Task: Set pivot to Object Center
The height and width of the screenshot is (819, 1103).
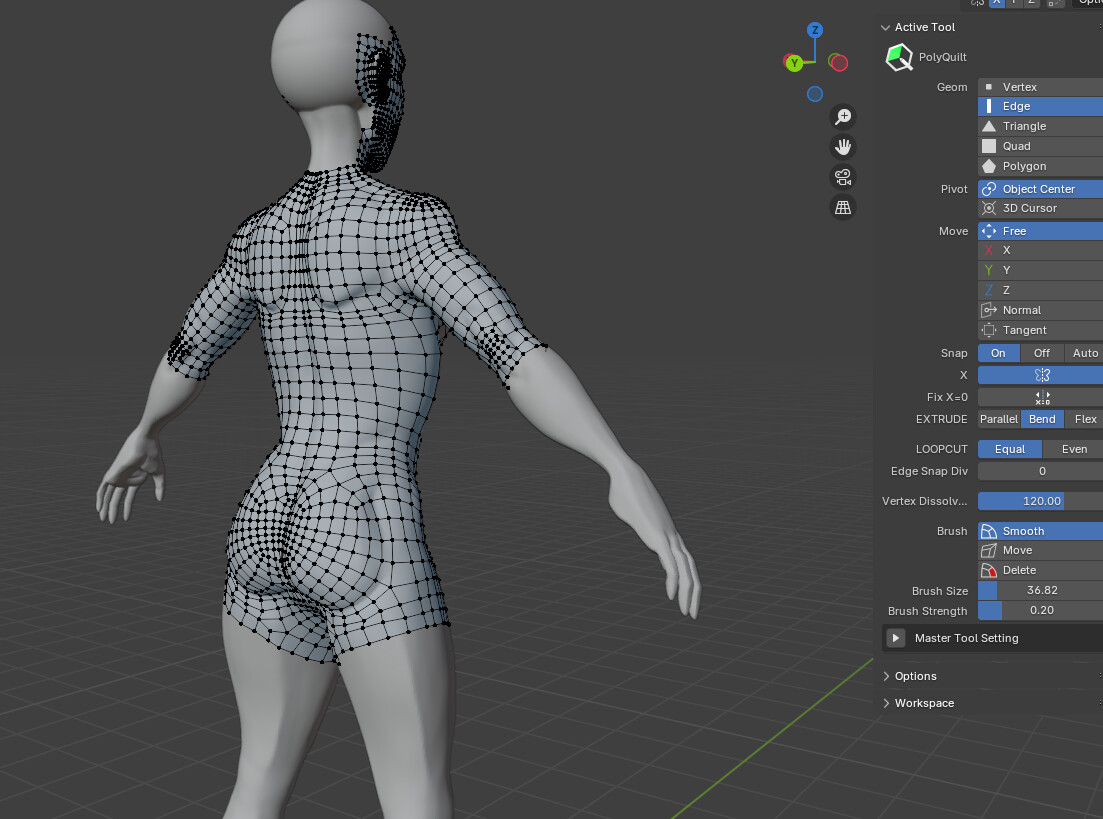Action: 1040,189
